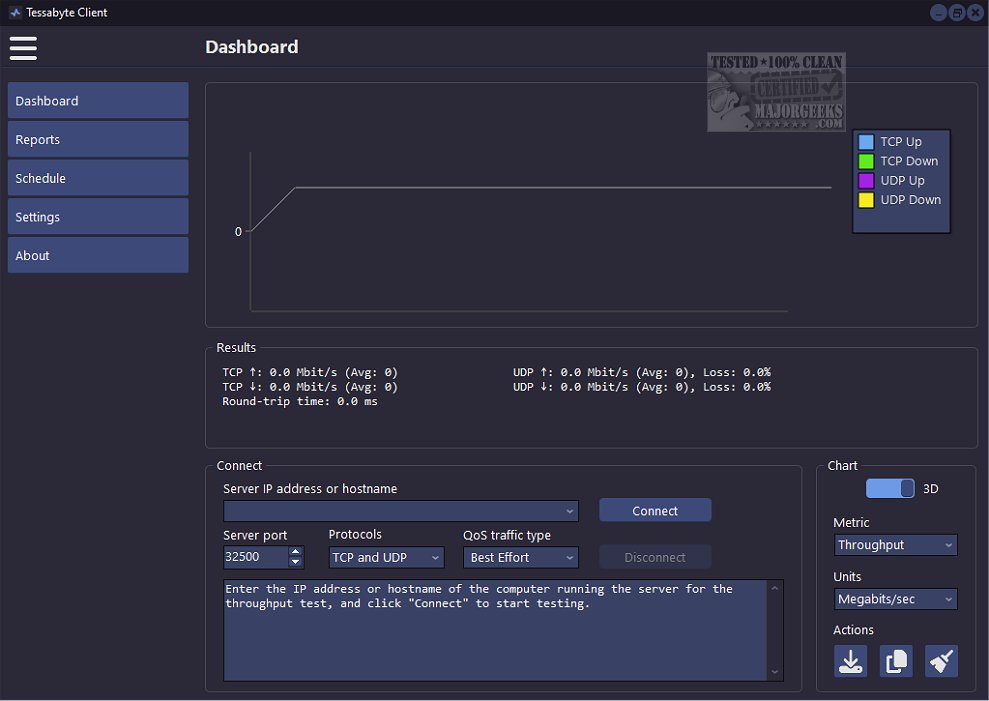Viewport: 989px width, 701px height.
Task: Click the copy chart icon
Action: (896, 661)
